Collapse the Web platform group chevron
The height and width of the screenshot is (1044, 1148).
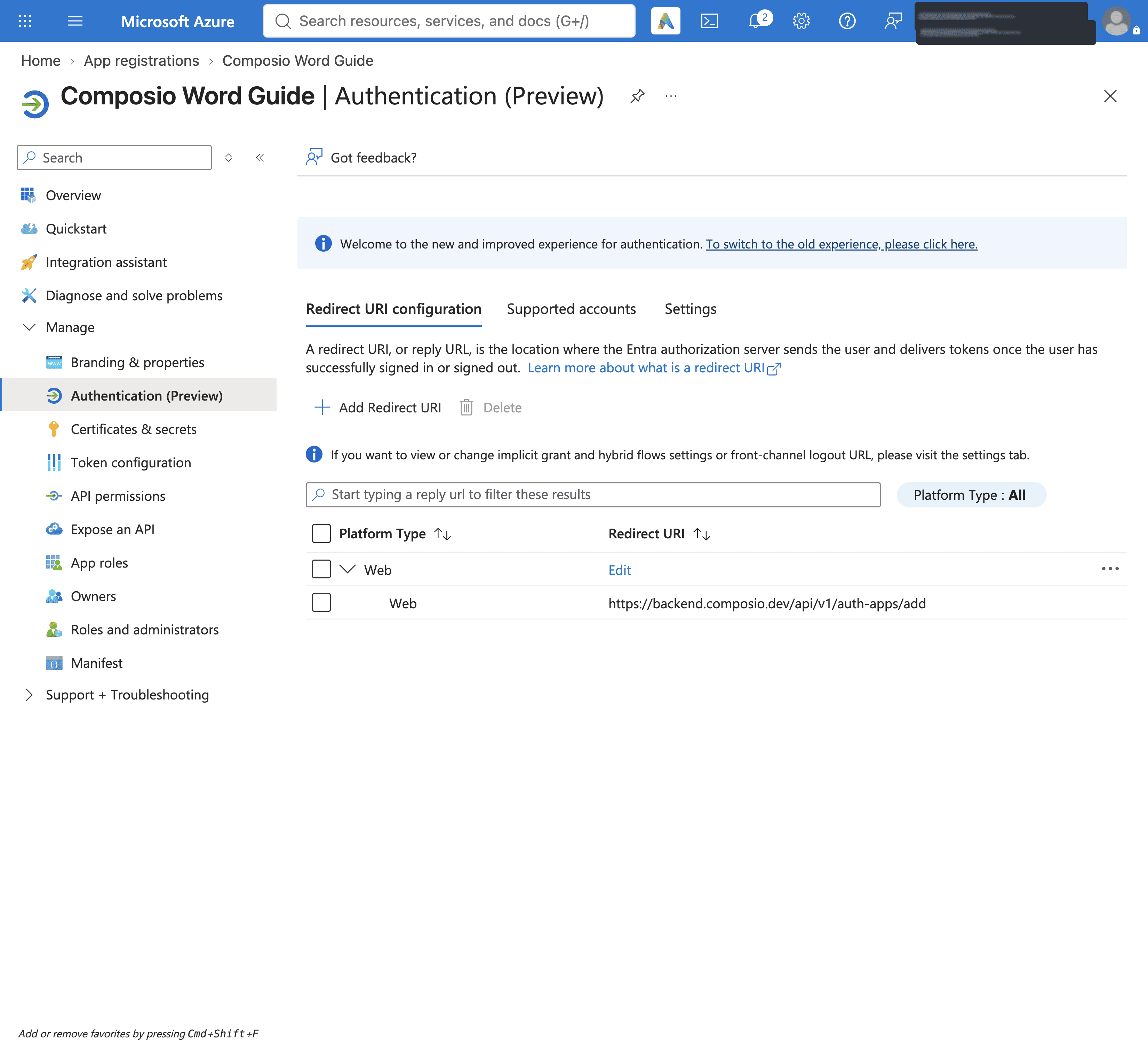(x=348, y=569)
